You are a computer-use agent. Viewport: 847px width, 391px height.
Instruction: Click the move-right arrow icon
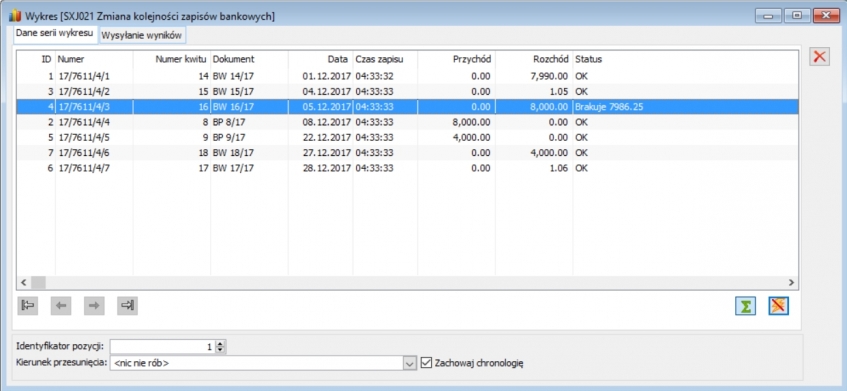[94, 306]
